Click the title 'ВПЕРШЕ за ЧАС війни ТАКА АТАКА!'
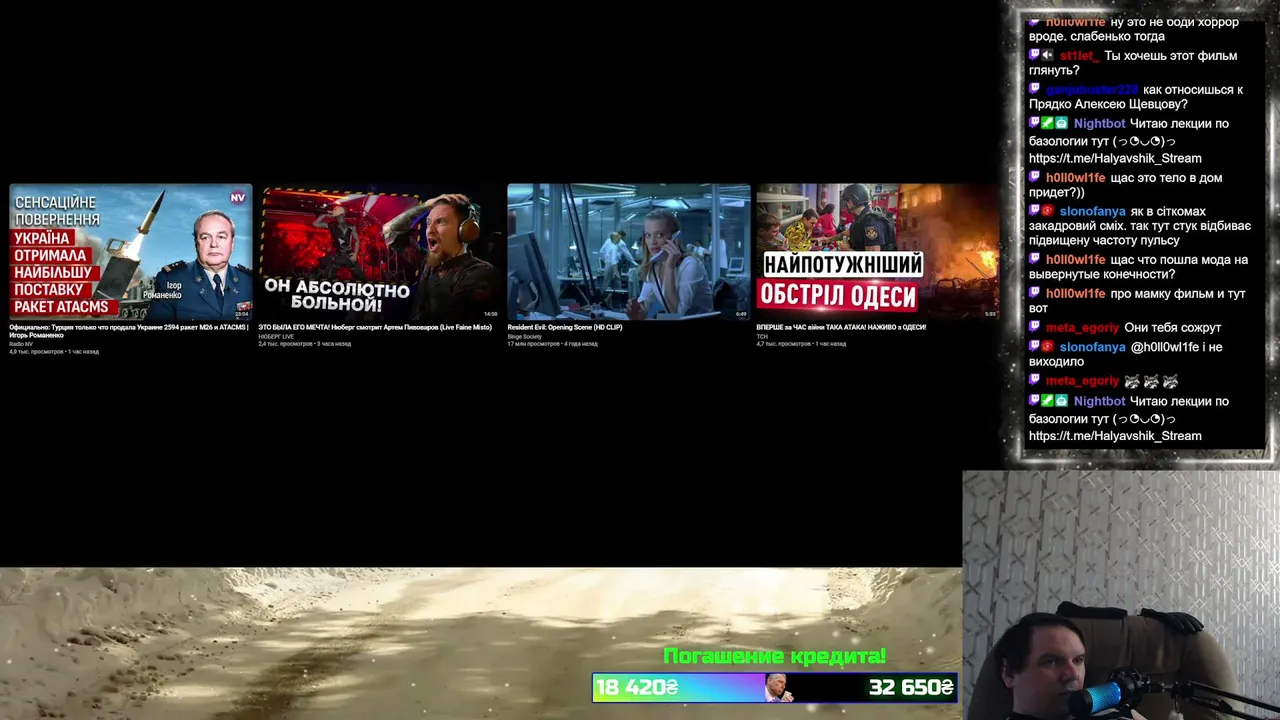 pos(841,327)
